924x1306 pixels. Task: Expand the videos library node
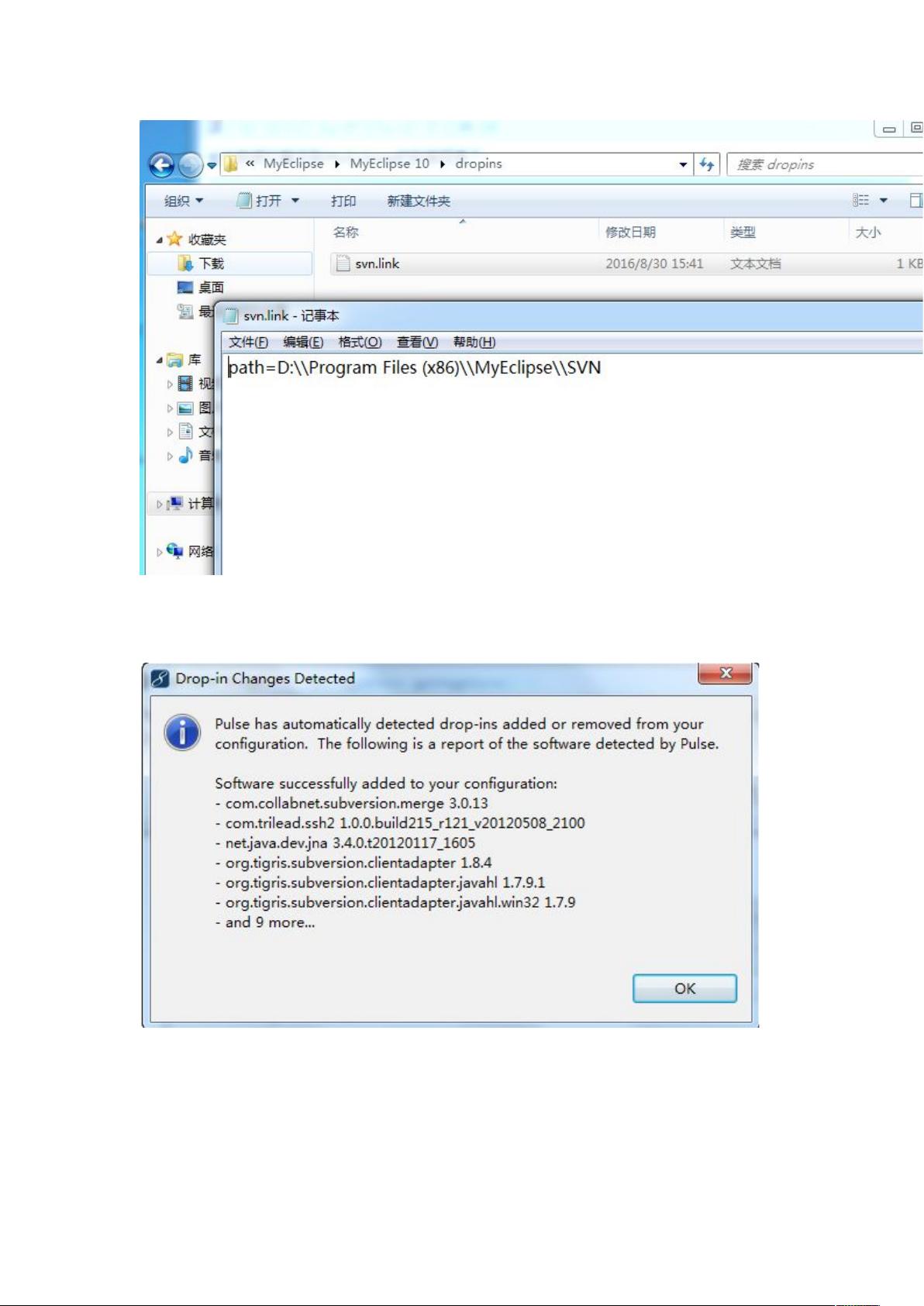(x=170, y=384)
